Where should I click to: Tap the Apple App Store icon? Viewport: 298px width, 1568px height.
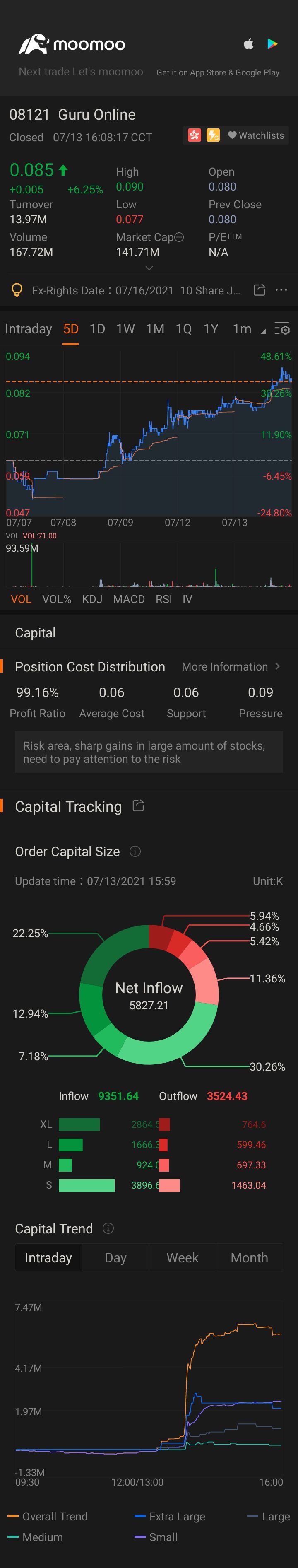pyautogui.click(x=248, y=44)
